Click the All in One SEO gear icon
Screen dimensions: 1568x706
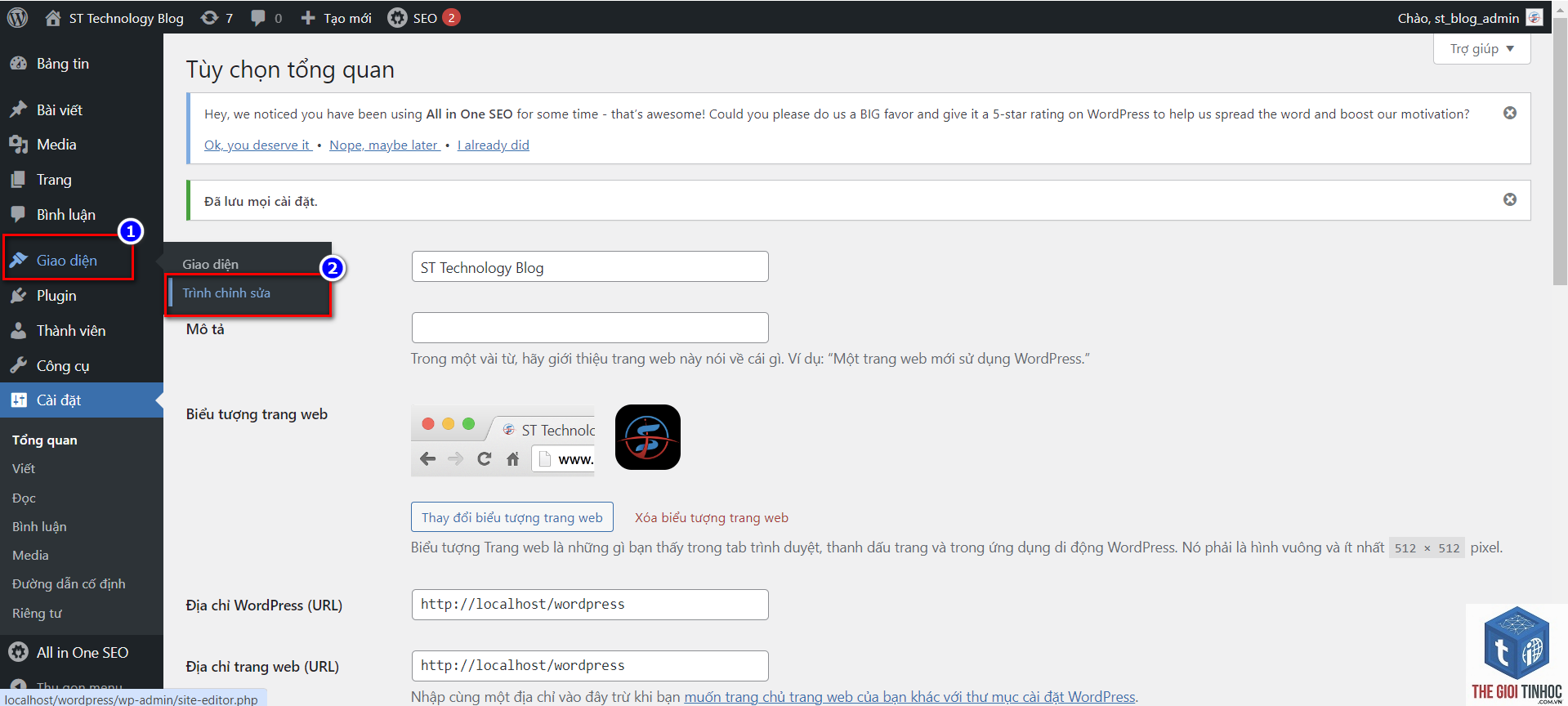click(x=18, y=652)
